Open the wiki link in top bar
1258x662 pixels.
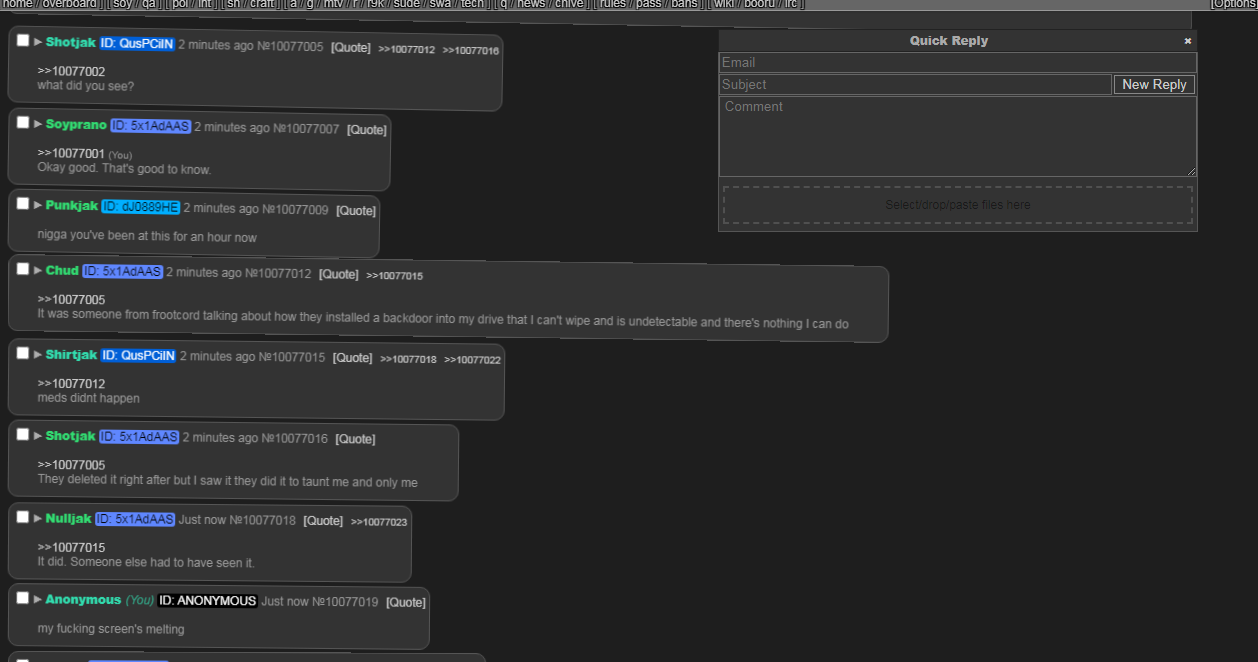(x=724, y=4)
